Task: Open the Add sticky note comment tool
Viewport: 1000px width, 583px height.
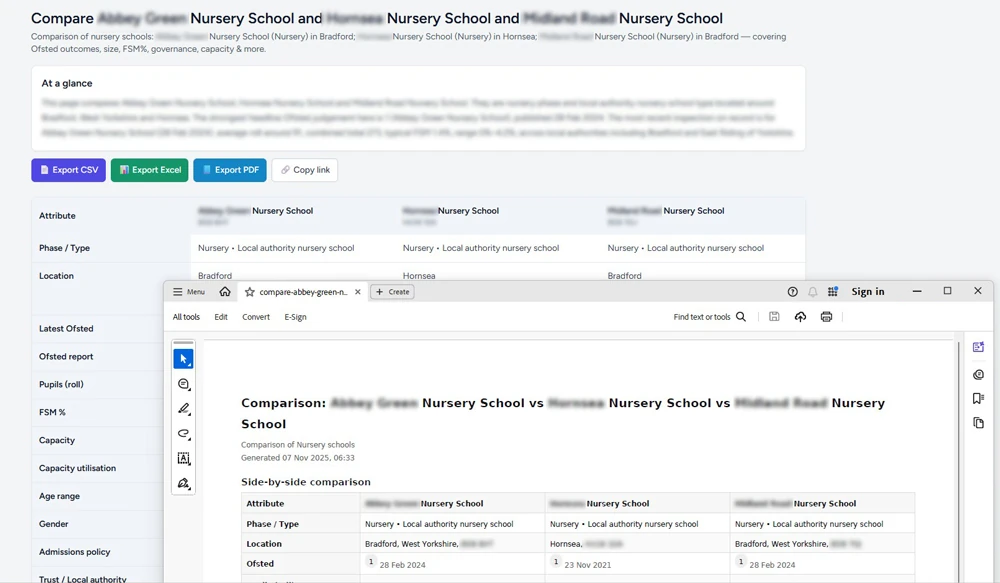Action: pos(183,384)
